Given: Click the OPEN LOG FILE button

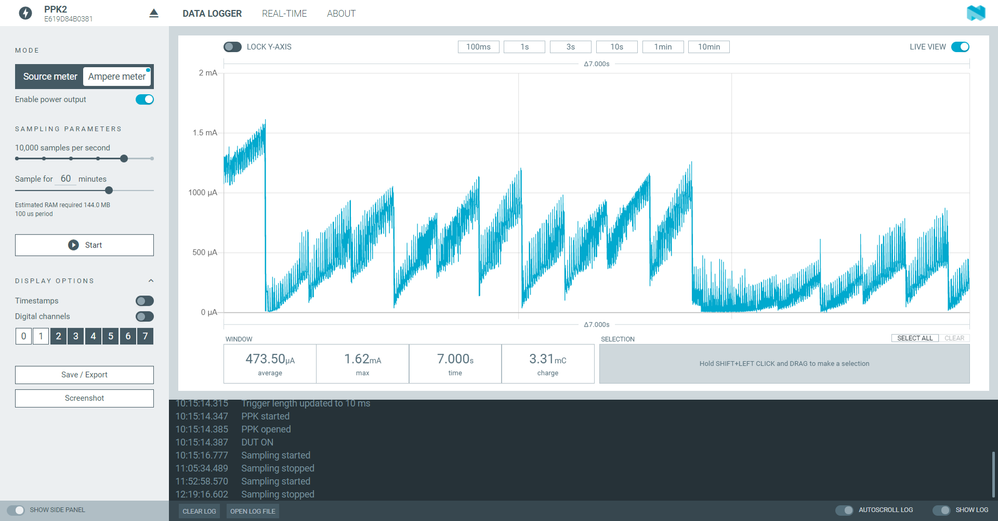Looking at the screenshot, I should pos(253,511).
